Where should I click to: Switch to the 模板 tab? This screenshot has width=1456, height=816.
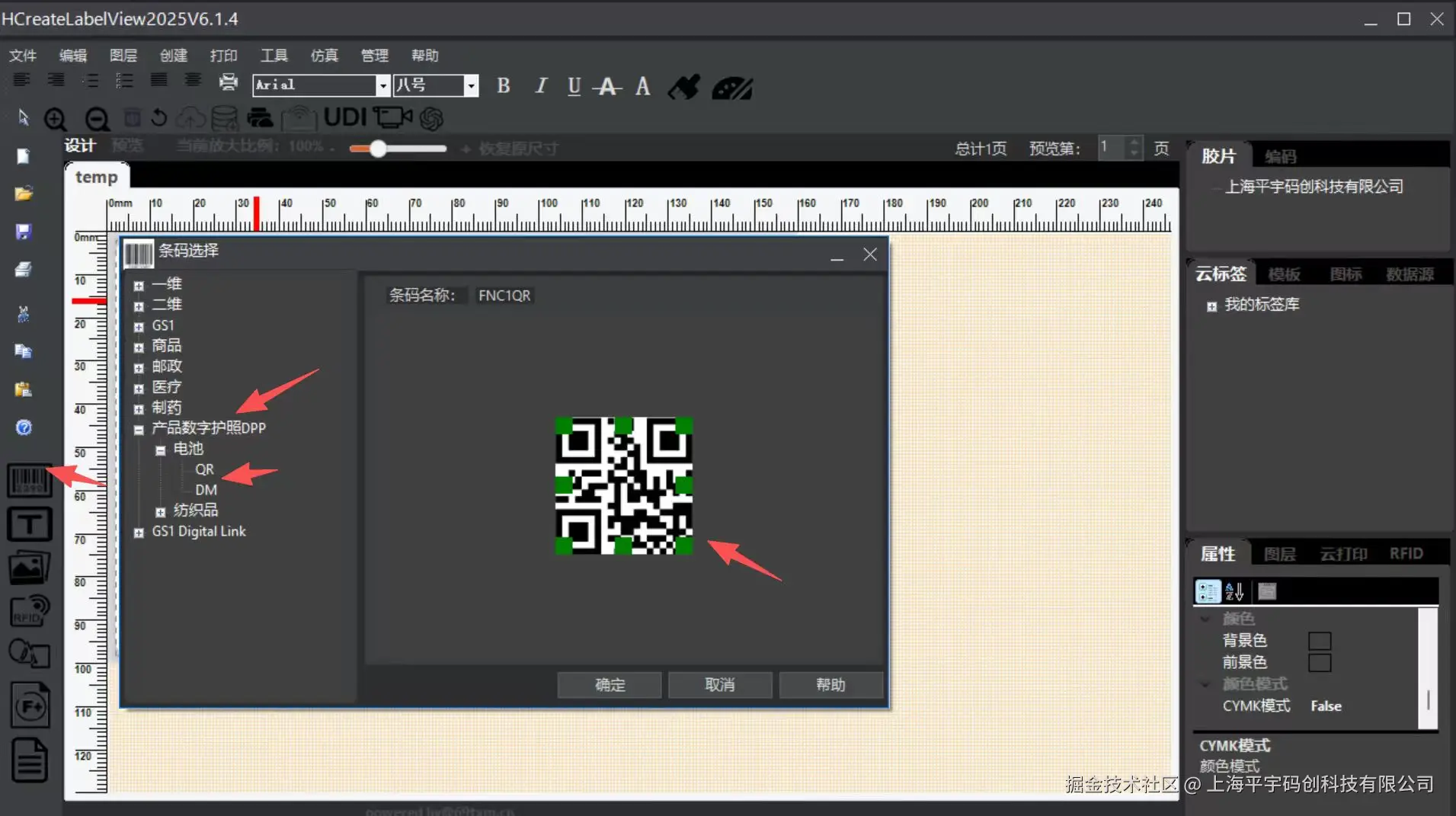(x=1284, y=274)
